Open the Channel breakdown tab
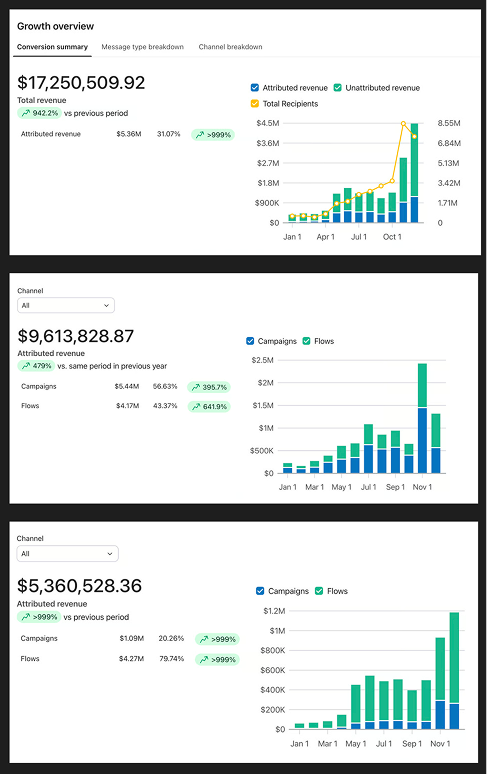 [230, 47]
